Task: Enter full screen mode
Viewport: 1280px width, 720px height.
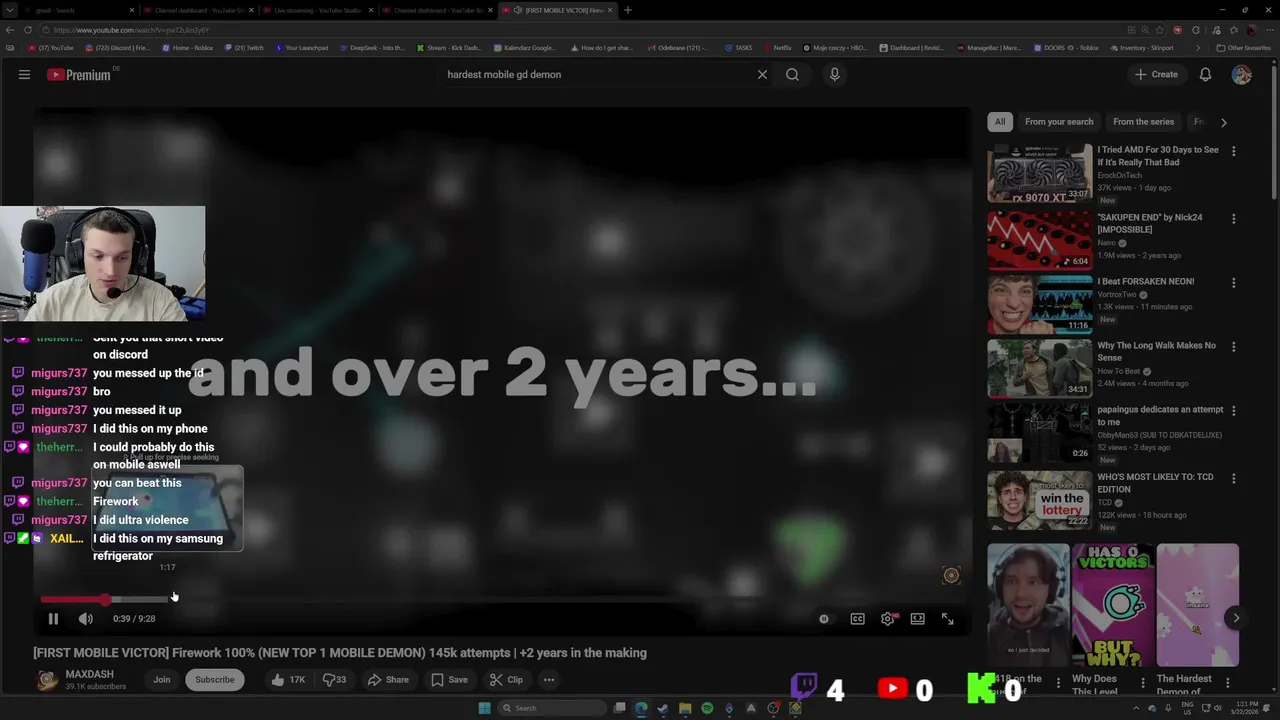Action: 947,619
